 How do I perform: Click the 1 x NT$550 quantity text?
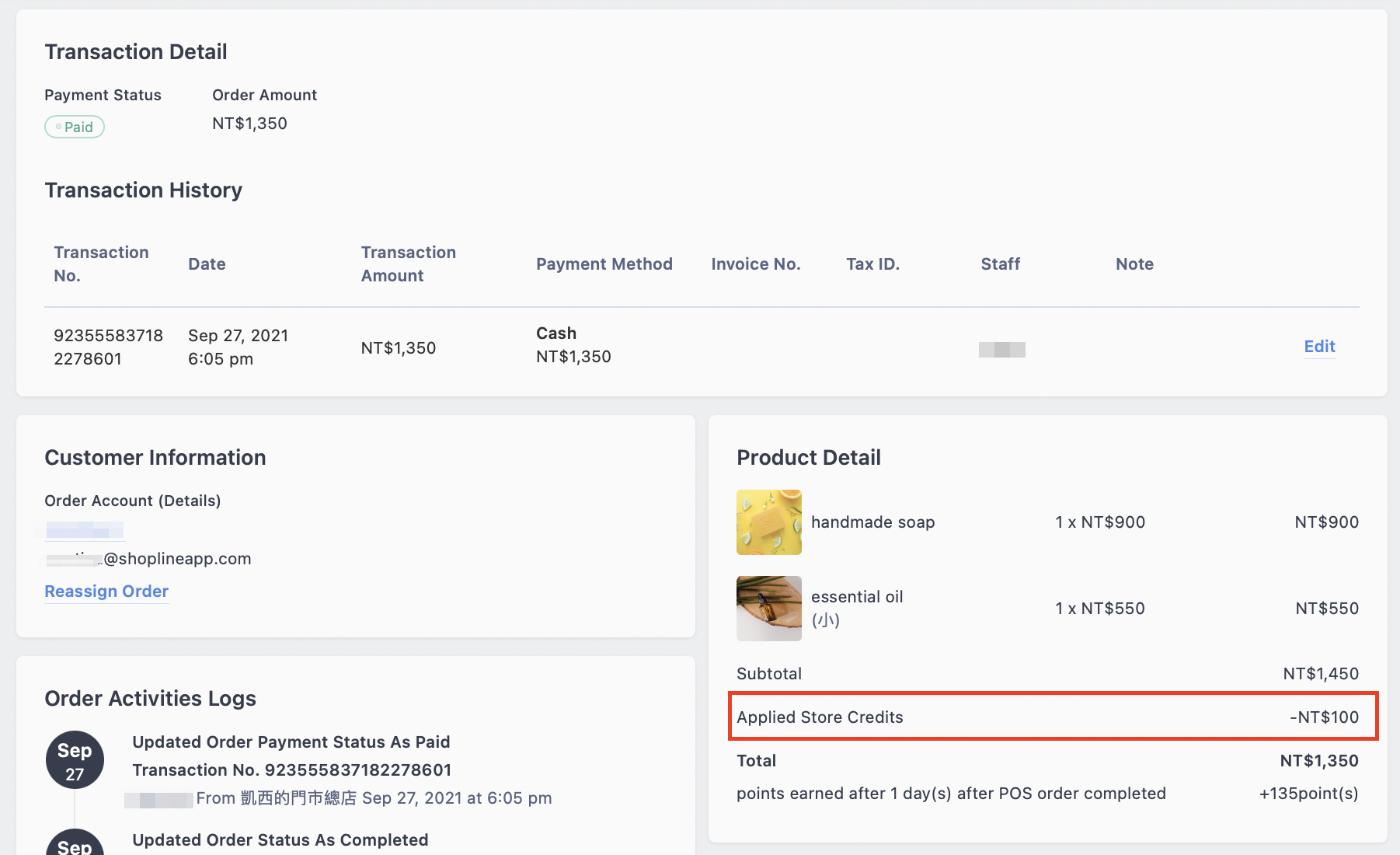pos(1100,609)
